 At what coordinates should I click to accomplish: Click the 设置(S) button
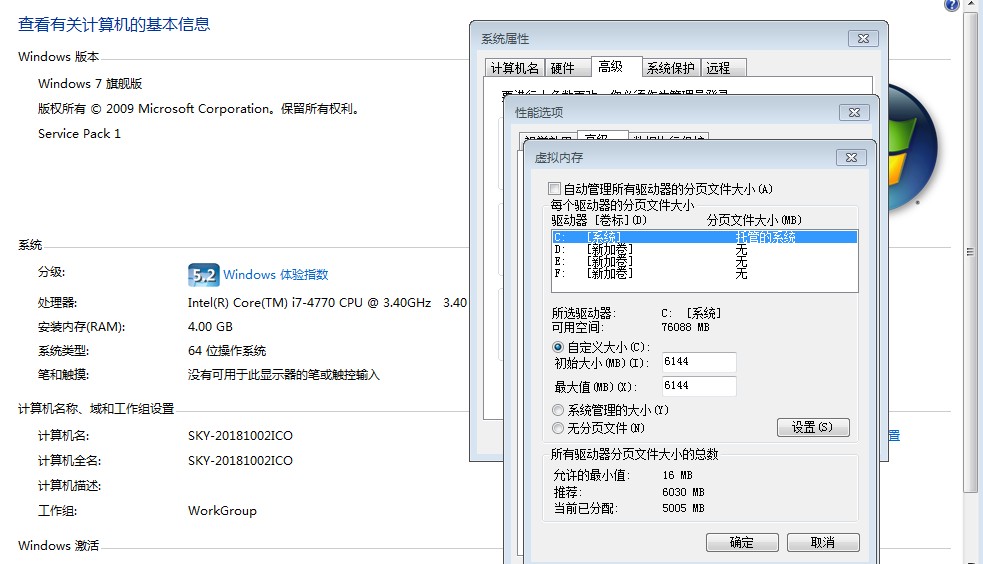(813, 427)
